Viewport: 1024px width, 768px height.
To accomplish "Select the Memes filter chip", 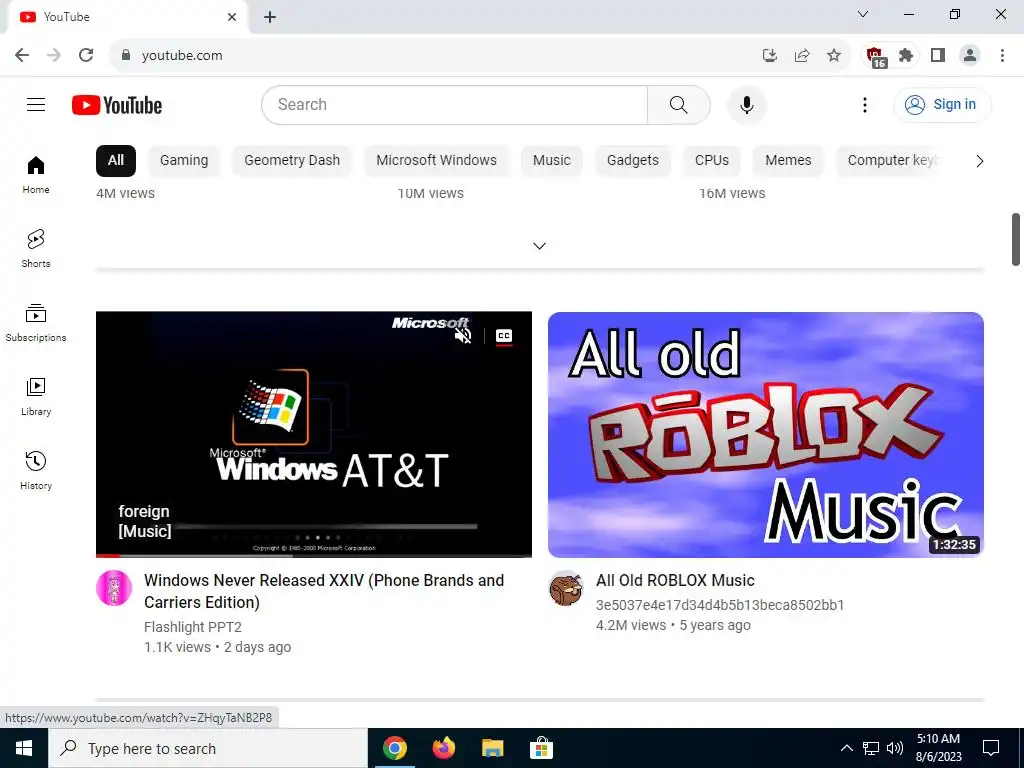I will click(x=788, y=161).
